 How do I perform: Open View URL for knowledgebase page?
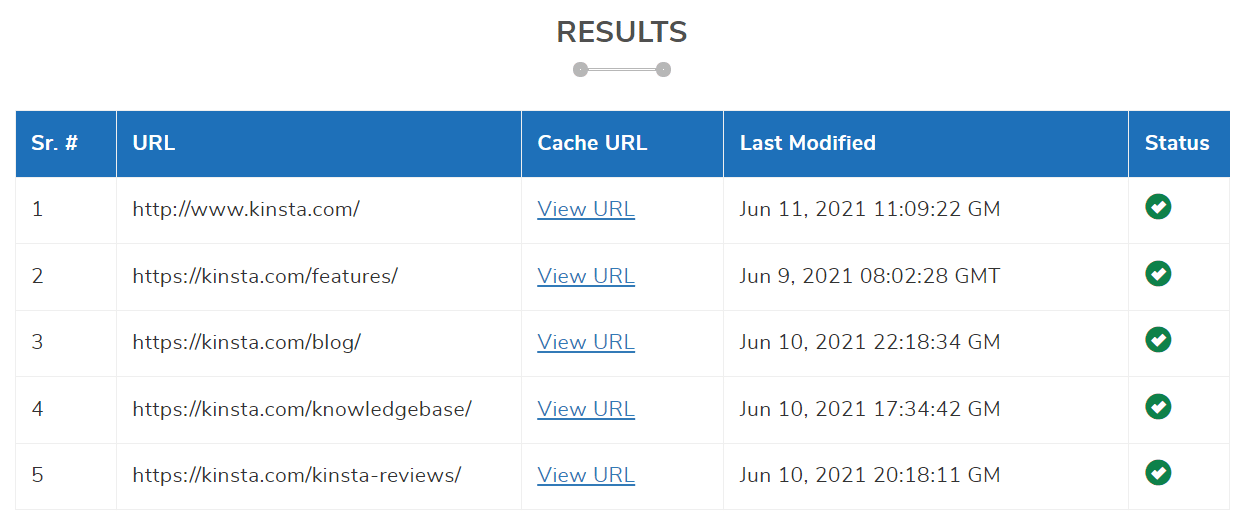click(586, 409)
